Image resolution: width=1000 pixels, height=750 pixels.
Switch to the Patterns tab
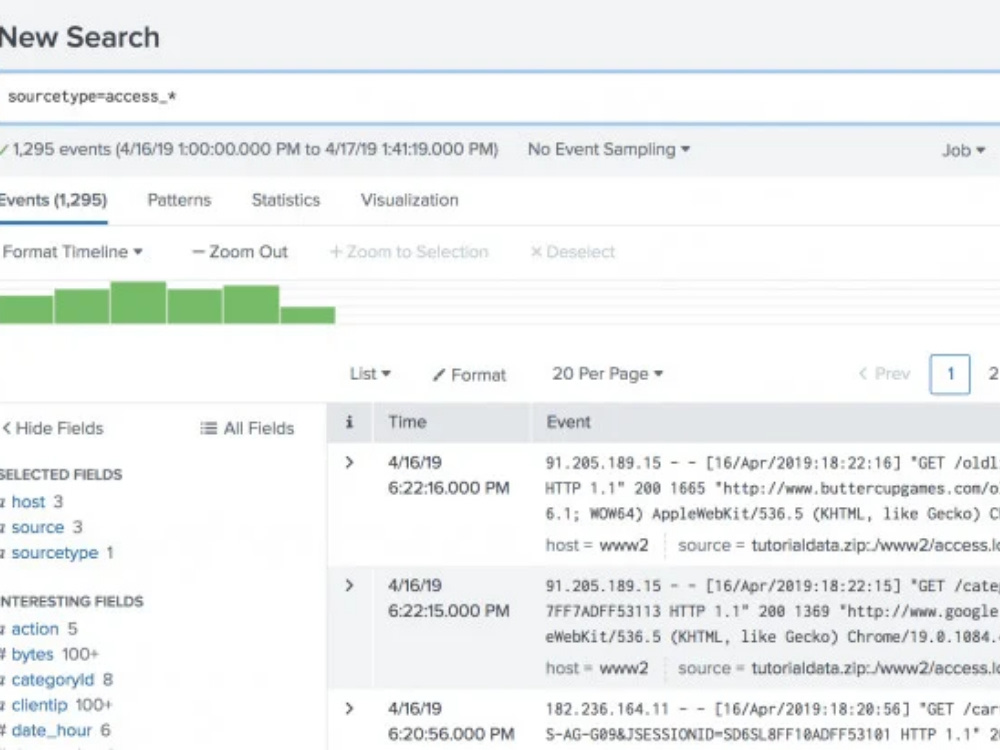coord(179,200)
